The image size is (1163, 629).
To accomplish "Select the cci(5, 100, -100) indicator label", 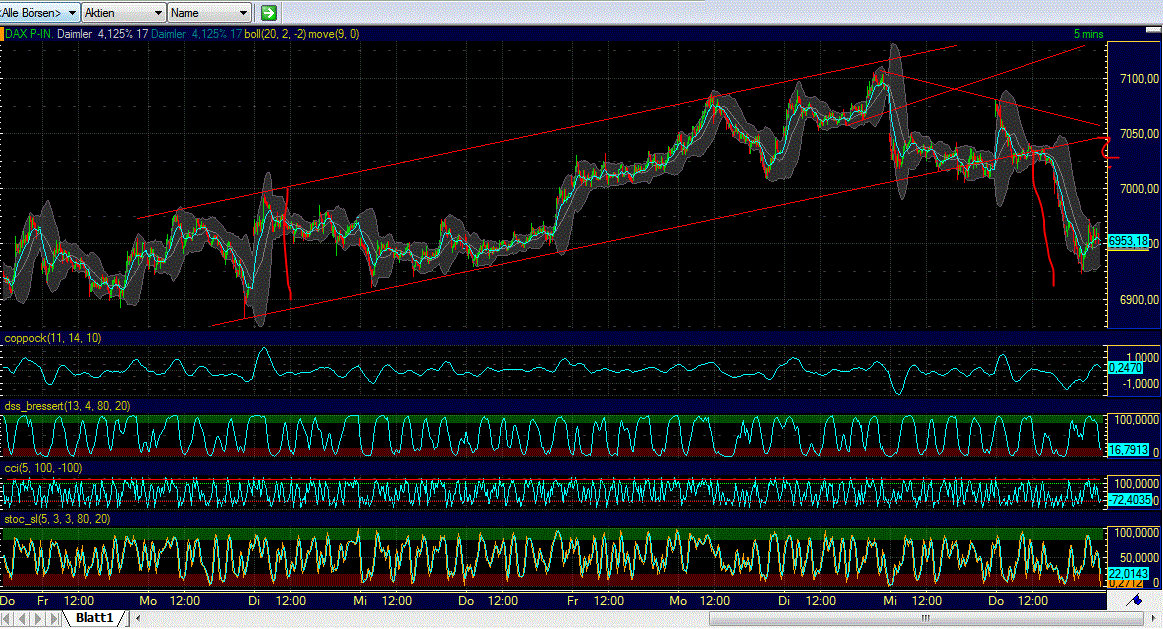I will coord(45,466).
